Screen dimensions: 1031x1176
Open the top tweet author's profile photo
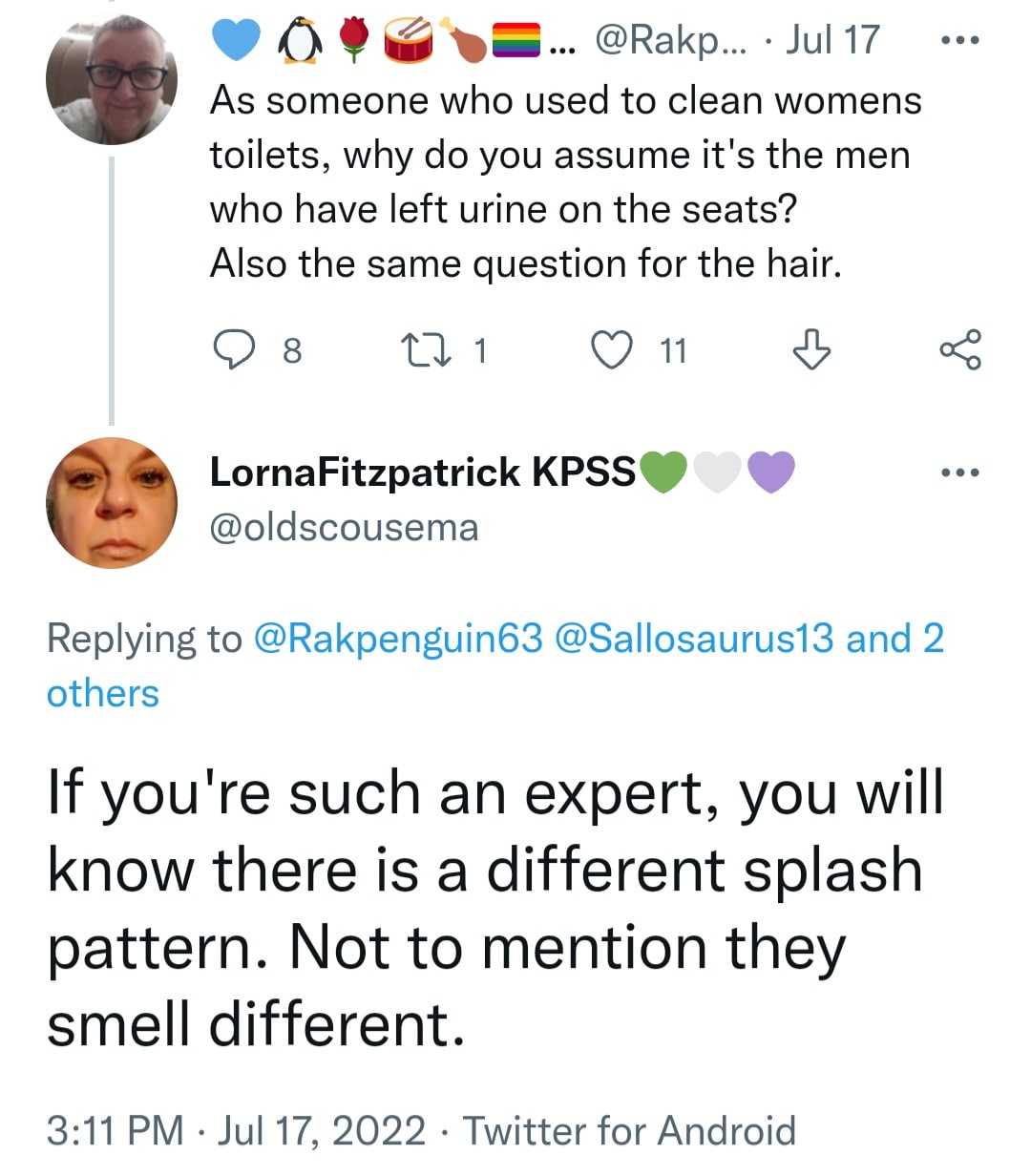(x=112, y=80)
